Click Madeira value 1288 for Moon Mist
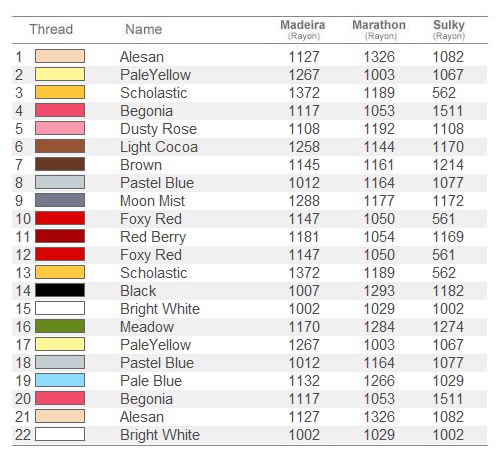This screenshot has width=500, height=456. coord(304,201)
